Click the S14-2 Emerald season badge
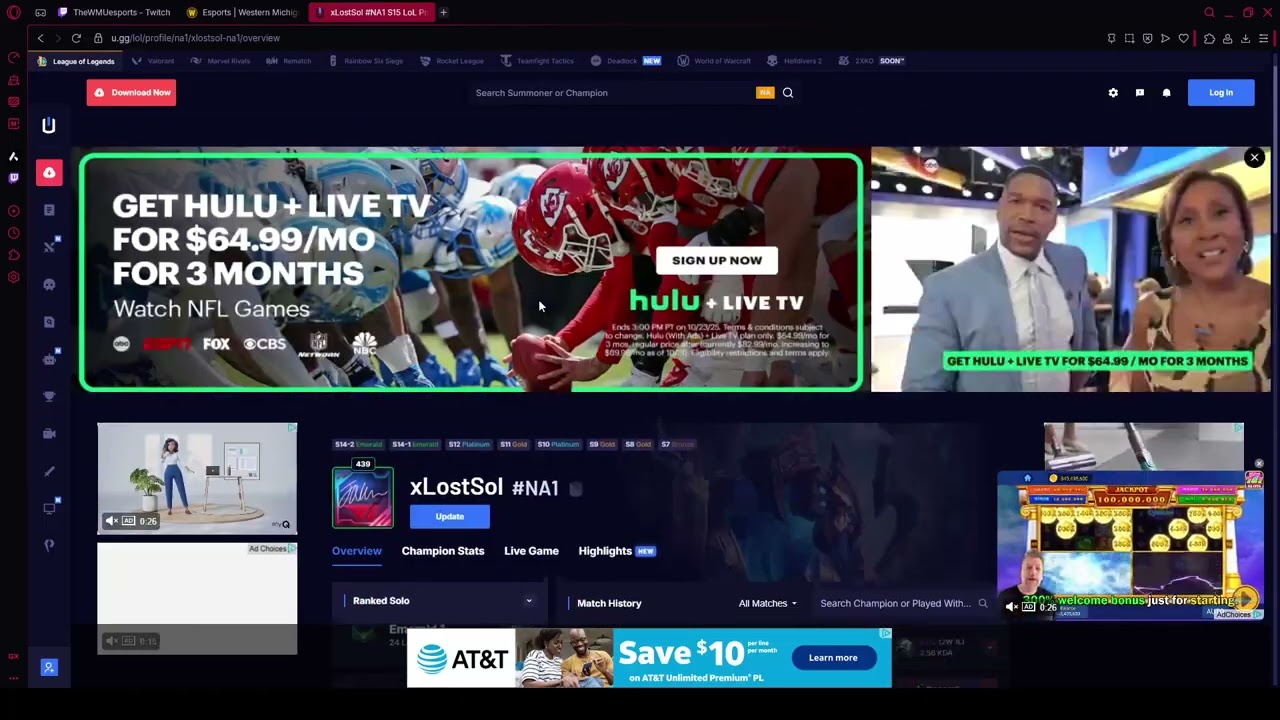The image size is (1280, 720). pos(358,444)
